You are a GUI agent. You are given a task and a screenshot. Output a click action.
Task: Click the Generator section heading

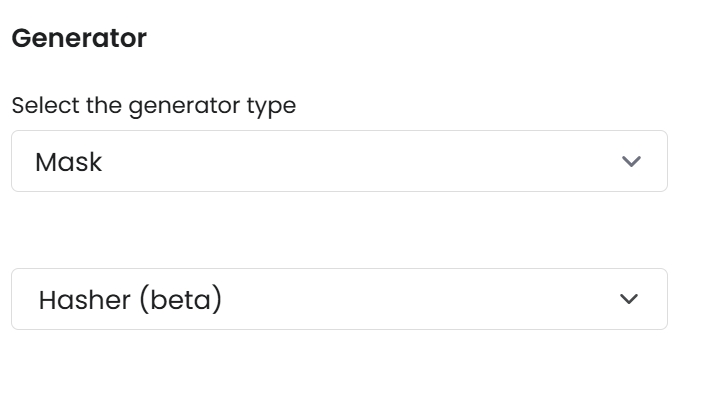(x=79, y=39)
